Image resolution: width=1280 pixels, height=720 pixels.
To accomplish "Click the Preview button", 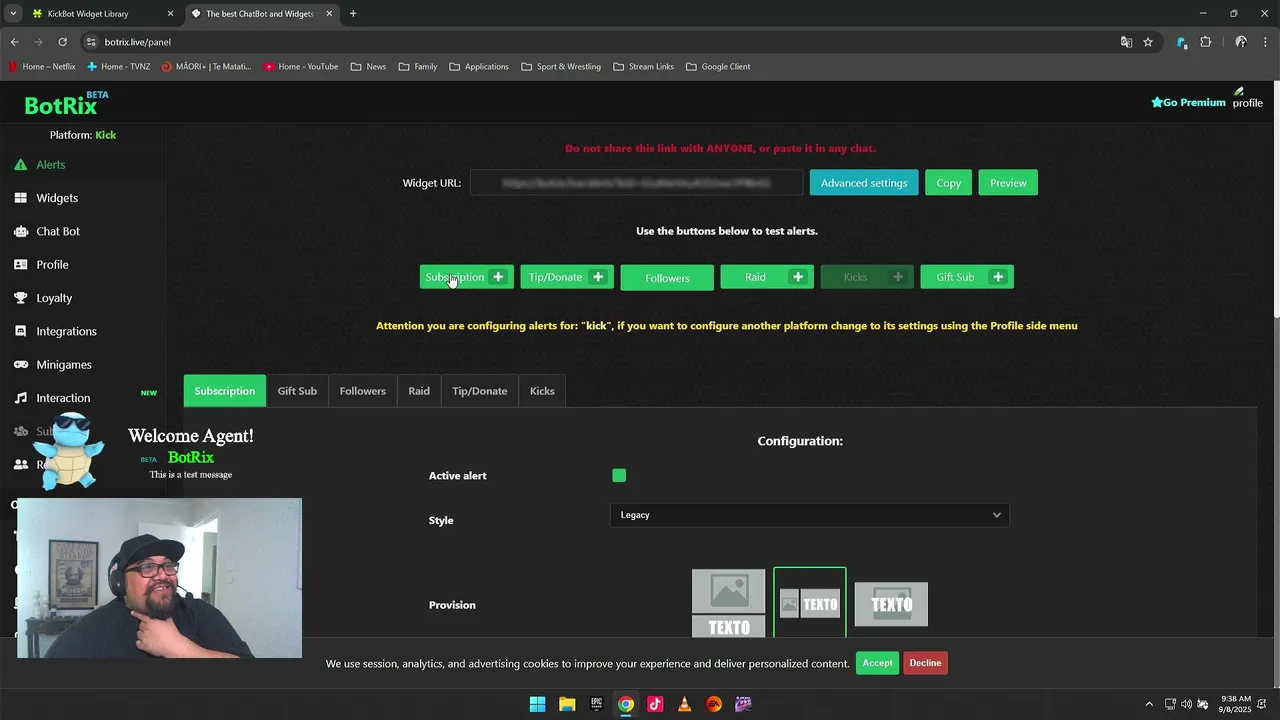I will click(x=1008, y=183).
